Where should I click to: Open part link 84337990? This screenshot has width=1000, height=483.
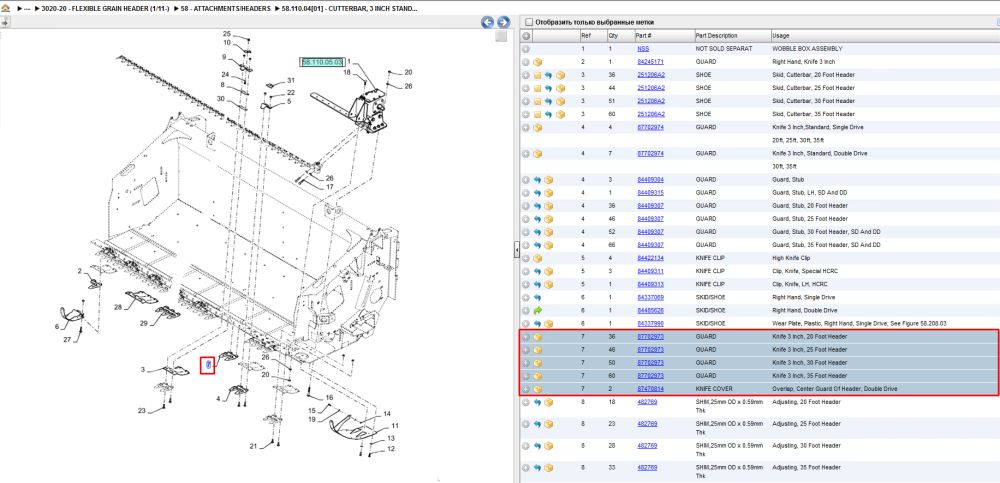[x=651, y=323]
